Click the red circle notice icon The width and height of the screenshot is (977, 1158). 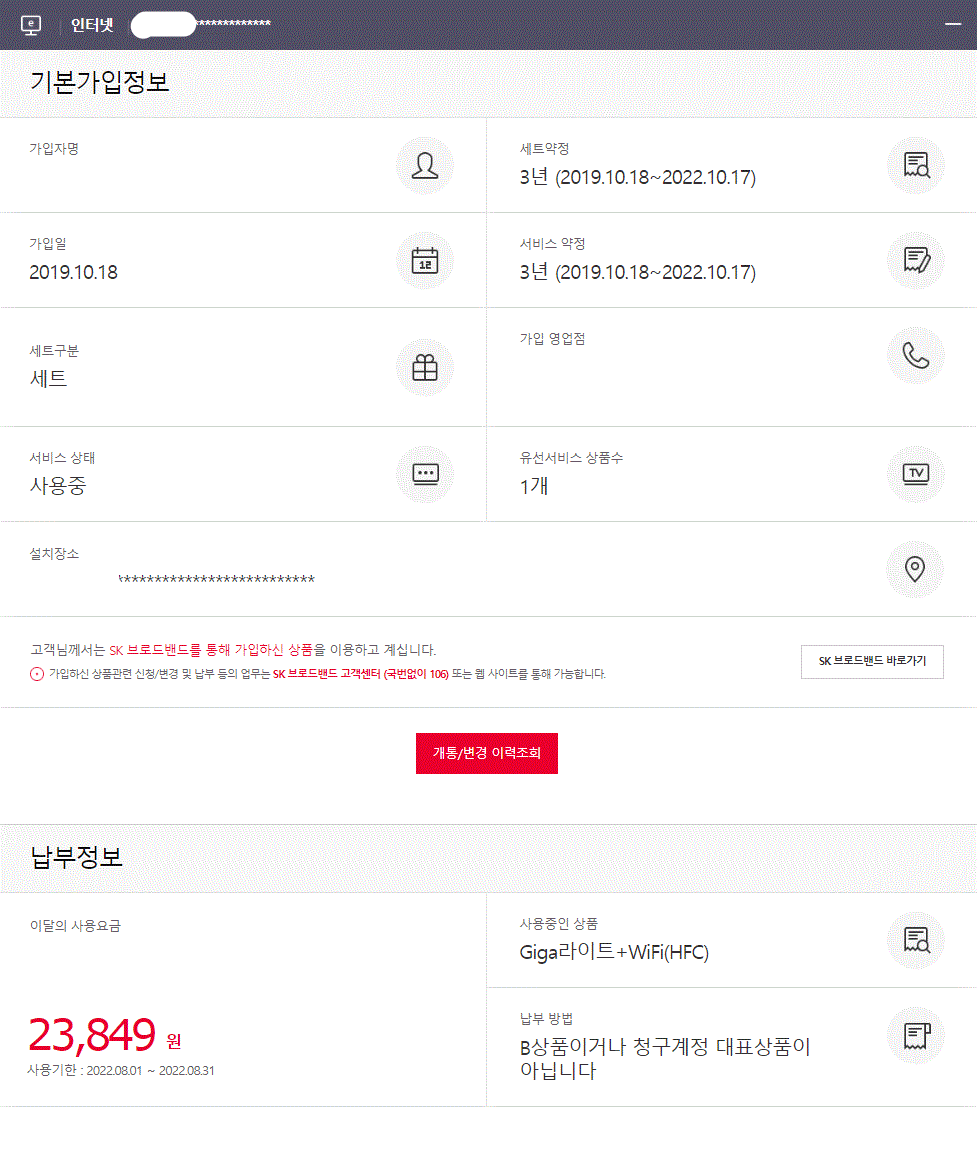[x=37, y=674]
